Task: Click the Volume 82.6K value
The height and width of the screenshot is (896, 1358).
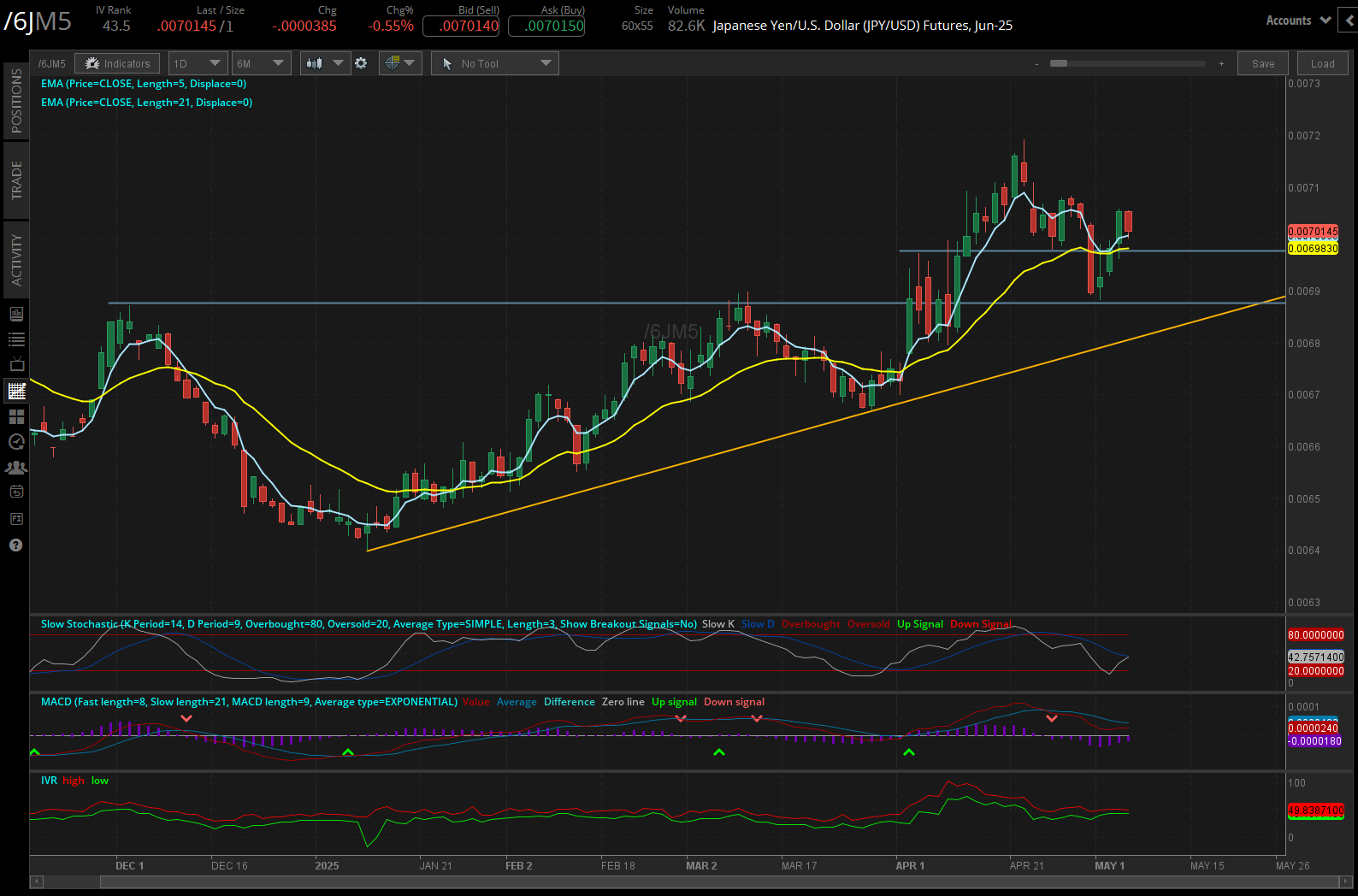Action: pyautogui.click(x=687, y=27)
